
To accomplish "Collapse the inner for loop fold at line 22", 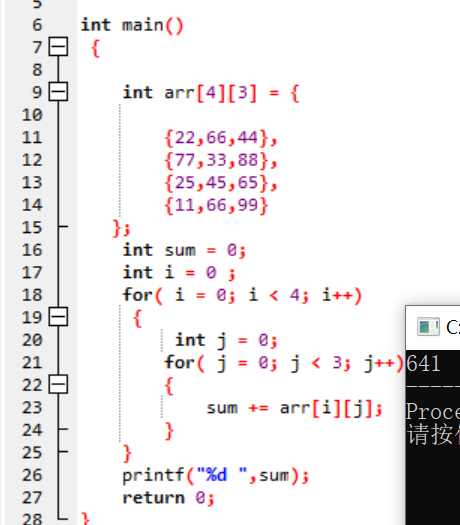I will click(x=58, y=384).
